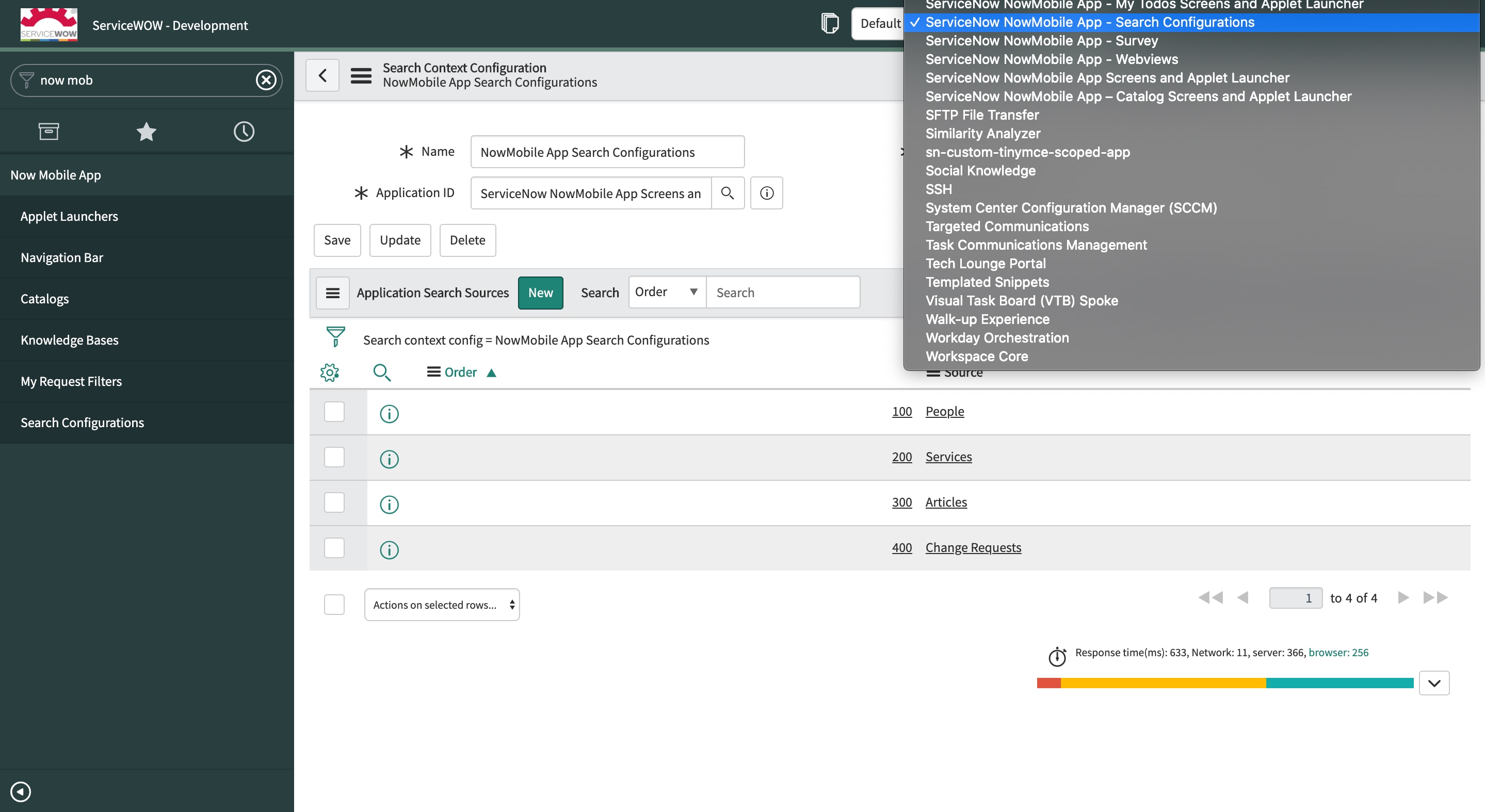Preview Application ID record info icon
The image size is (1485, 812).
(x=767, y=193)
